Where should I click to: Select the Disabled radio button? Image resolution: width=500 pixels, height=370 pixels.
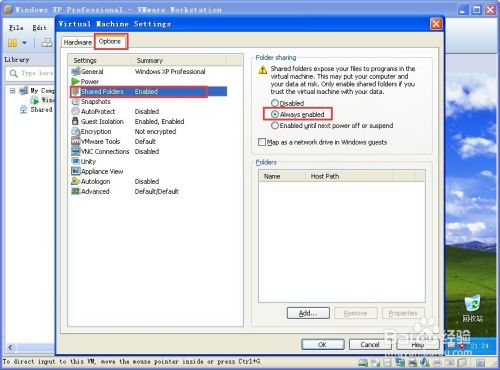coord(275,103)
